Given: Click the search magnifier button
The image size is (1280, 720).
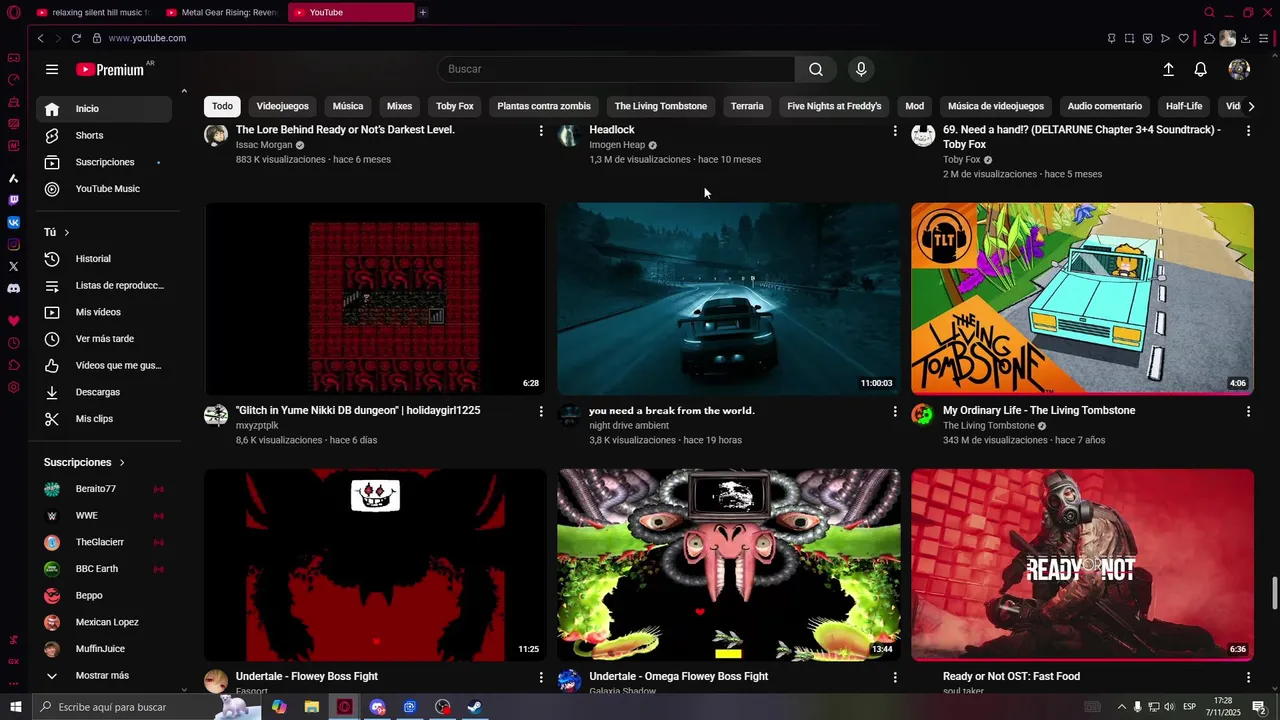Looking at the screenshot, I should tap(816, 69).
